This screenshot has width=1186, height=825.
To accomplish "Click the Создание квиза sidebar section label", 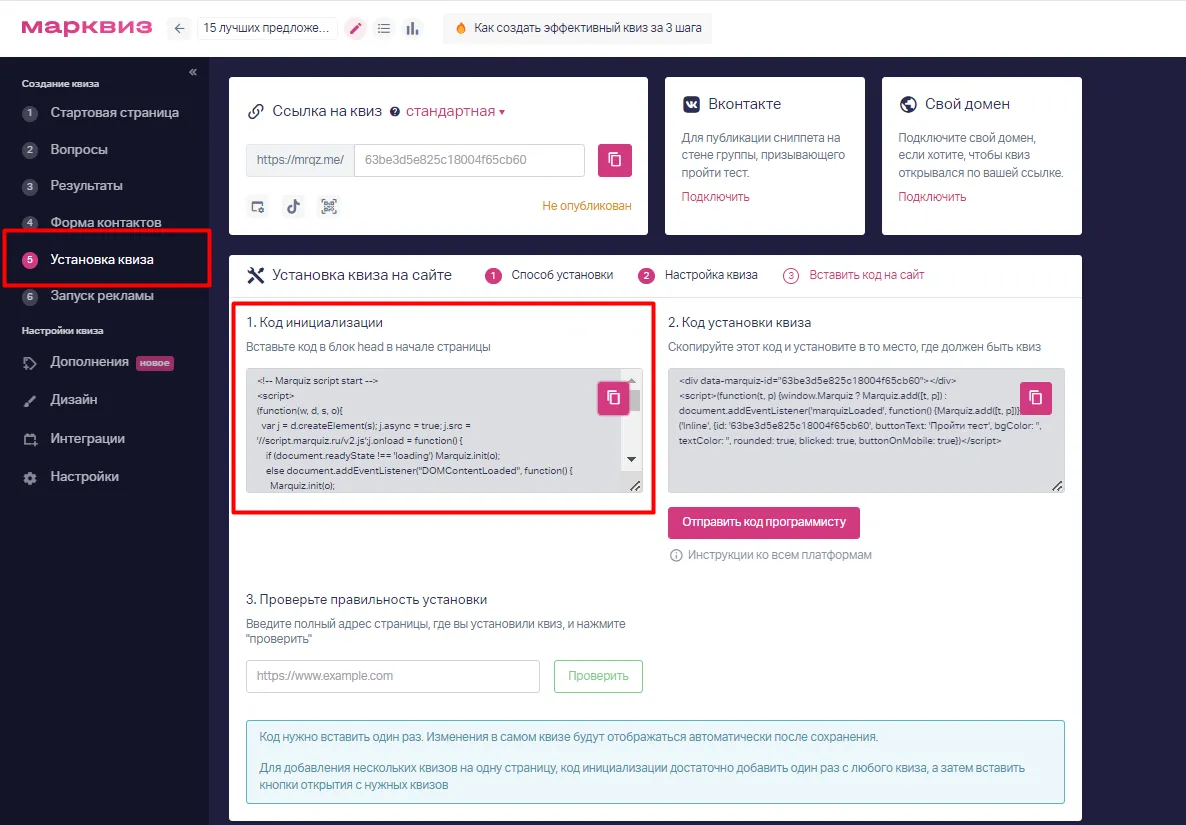I will coord(61,84).
